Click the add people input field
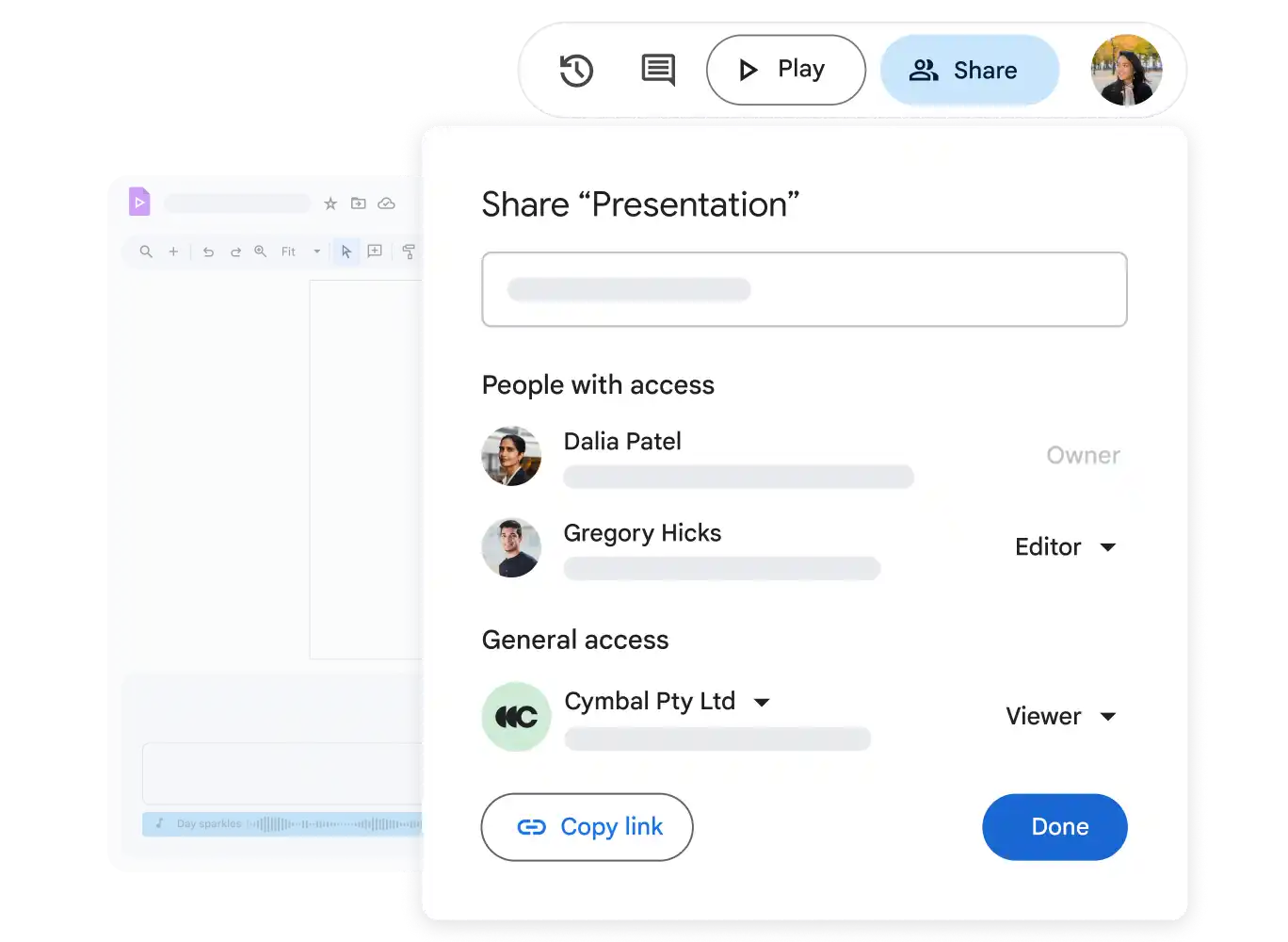The height and width of the screenshot is (942, 1288). pyautogui.click(x=804, y=289)
